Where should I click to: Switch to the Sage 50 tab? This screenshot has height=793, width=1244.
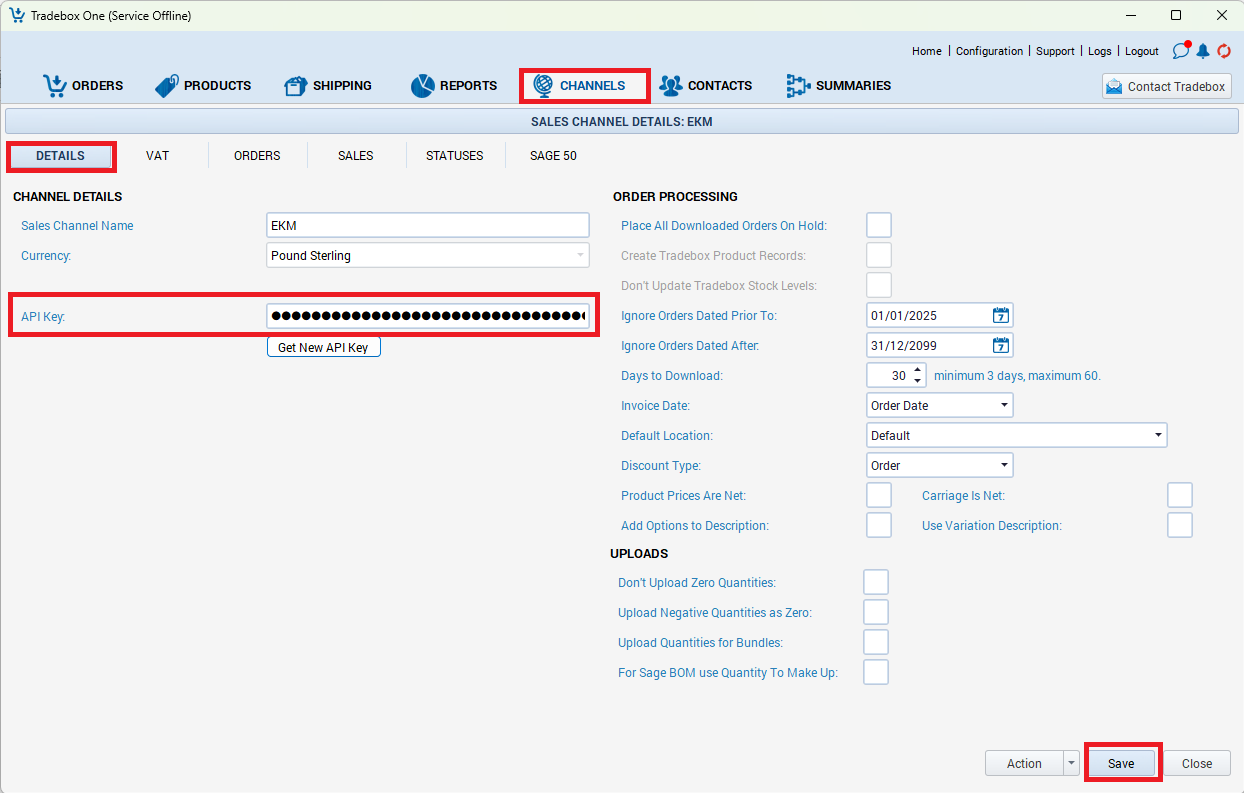click(553, 156)
